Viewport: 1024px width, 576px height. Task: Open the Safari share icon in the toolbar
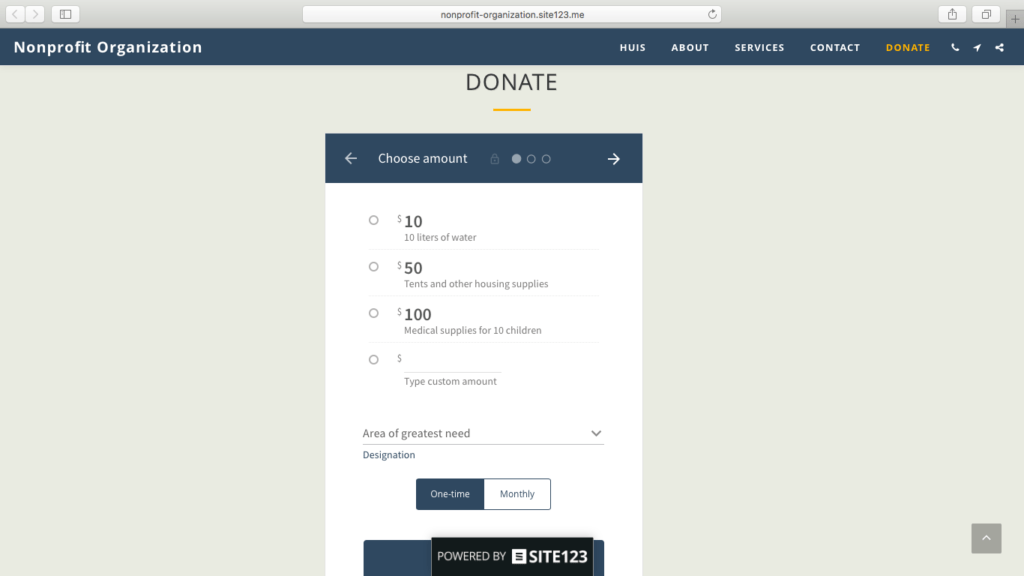coord(951,14)
